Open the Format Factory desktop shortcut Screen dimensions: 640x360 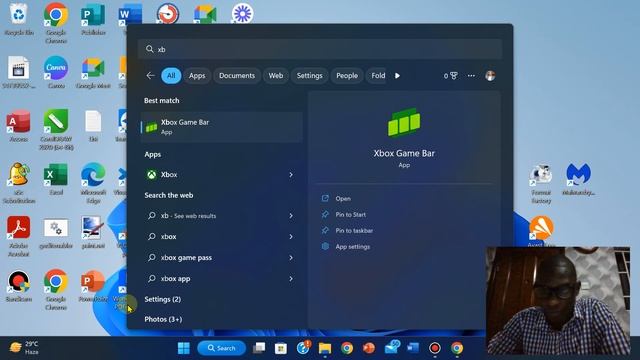click(541, 183)
